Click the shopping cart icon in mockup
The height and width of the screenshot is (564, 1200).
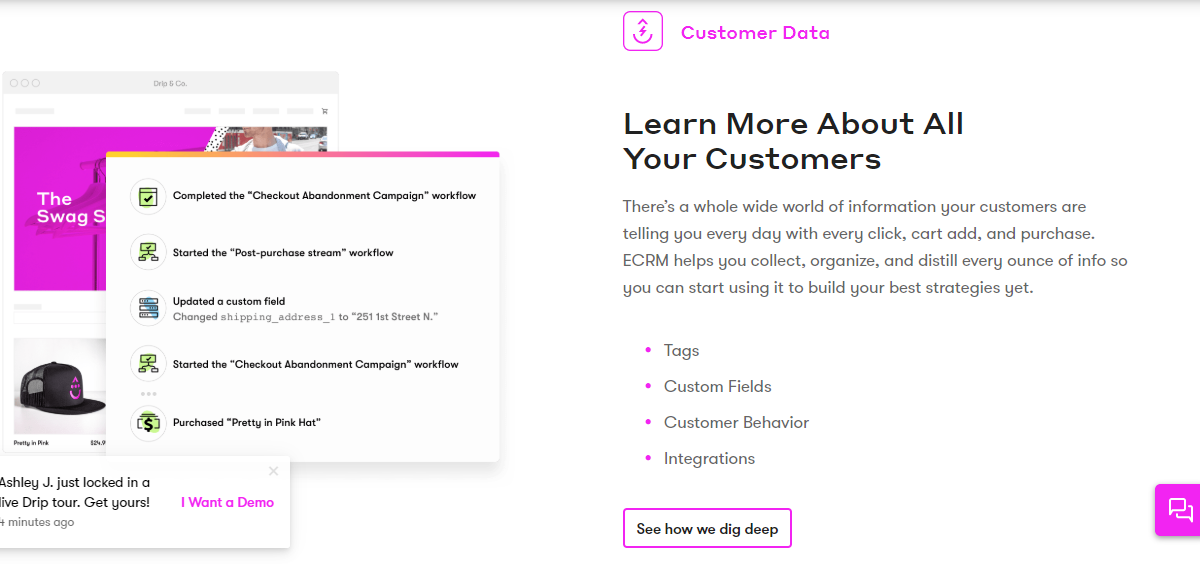(324, 110)
